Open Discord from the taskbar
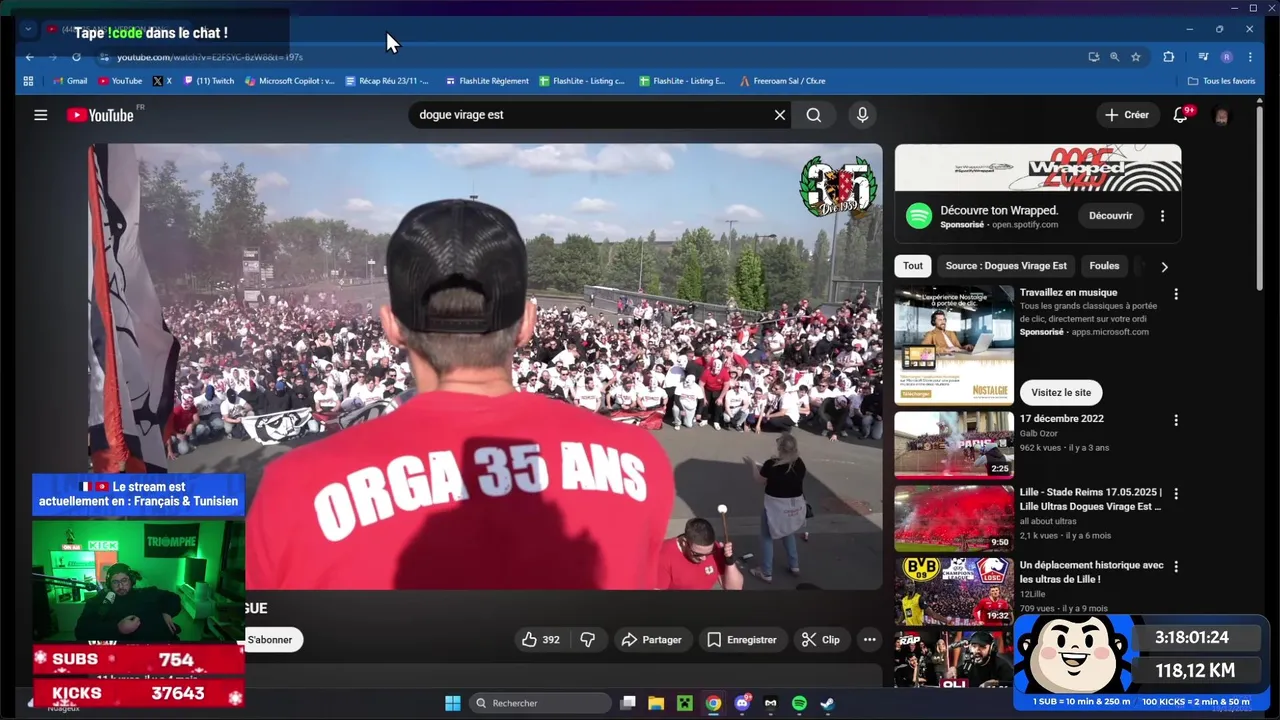Screen dimensions: 1280x720 [742, 703]
